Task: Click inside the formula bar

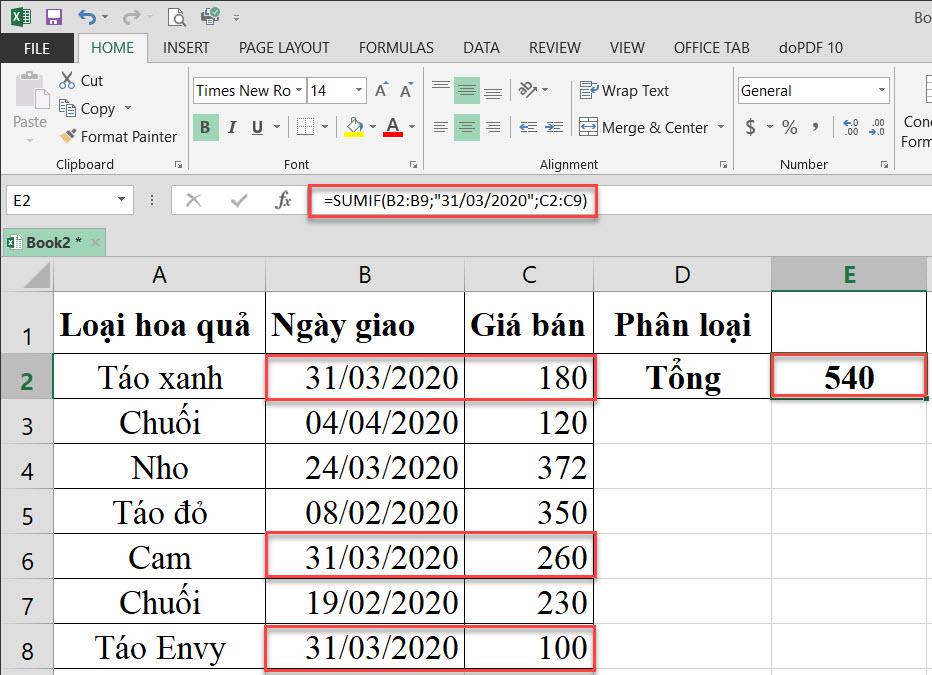Action: pos(450,200)
